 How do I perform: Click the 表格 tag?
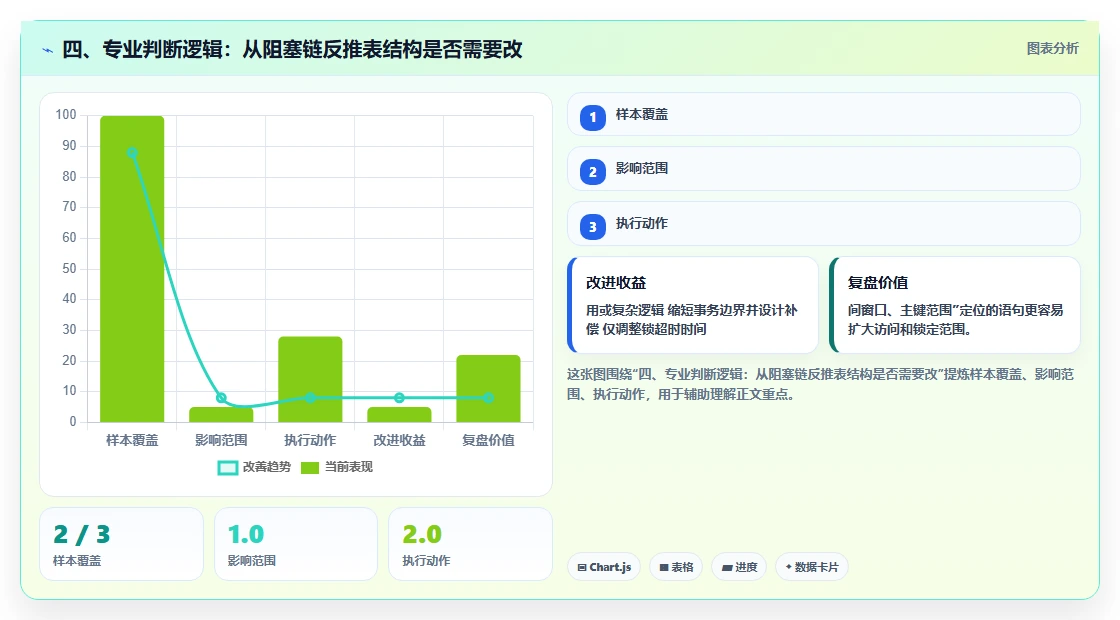click(676, 567)
